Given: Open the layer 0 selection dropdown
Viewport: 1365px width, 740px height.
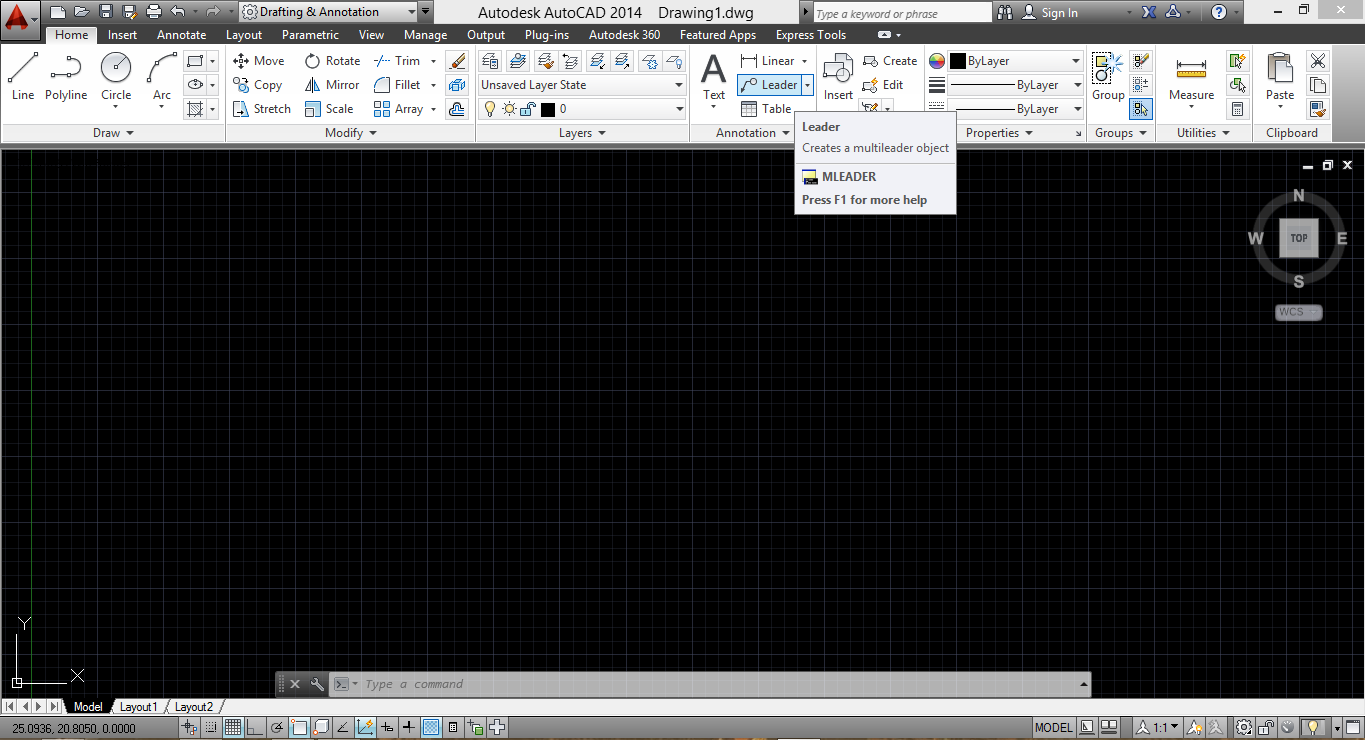Looking at the screenshot, I should [678, 108].
